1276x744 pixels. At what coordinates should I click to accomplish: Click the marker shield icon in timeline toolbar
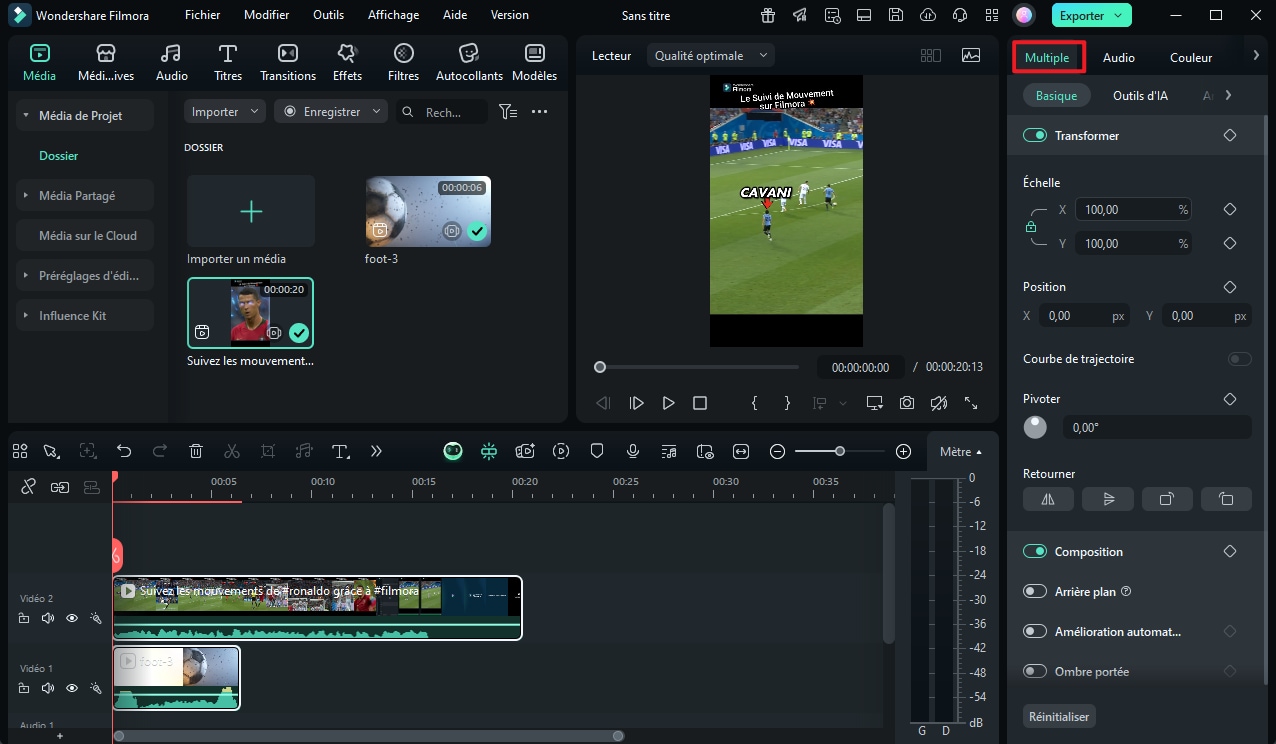(597, 451)
